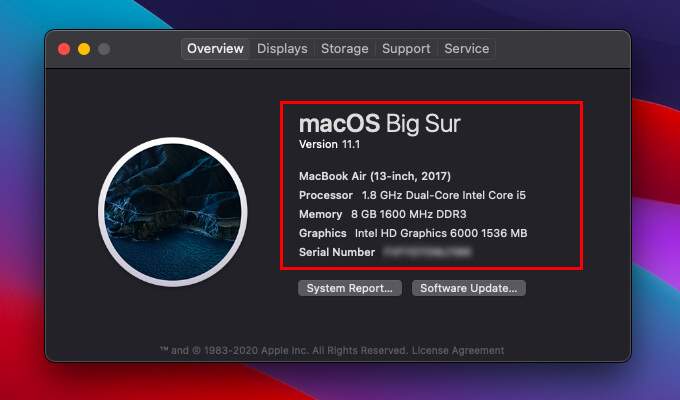Image resolution: width=680 pixels, height=400 pixels.
Task: Close the About This Mac window
Action: (x=64, y=49)
